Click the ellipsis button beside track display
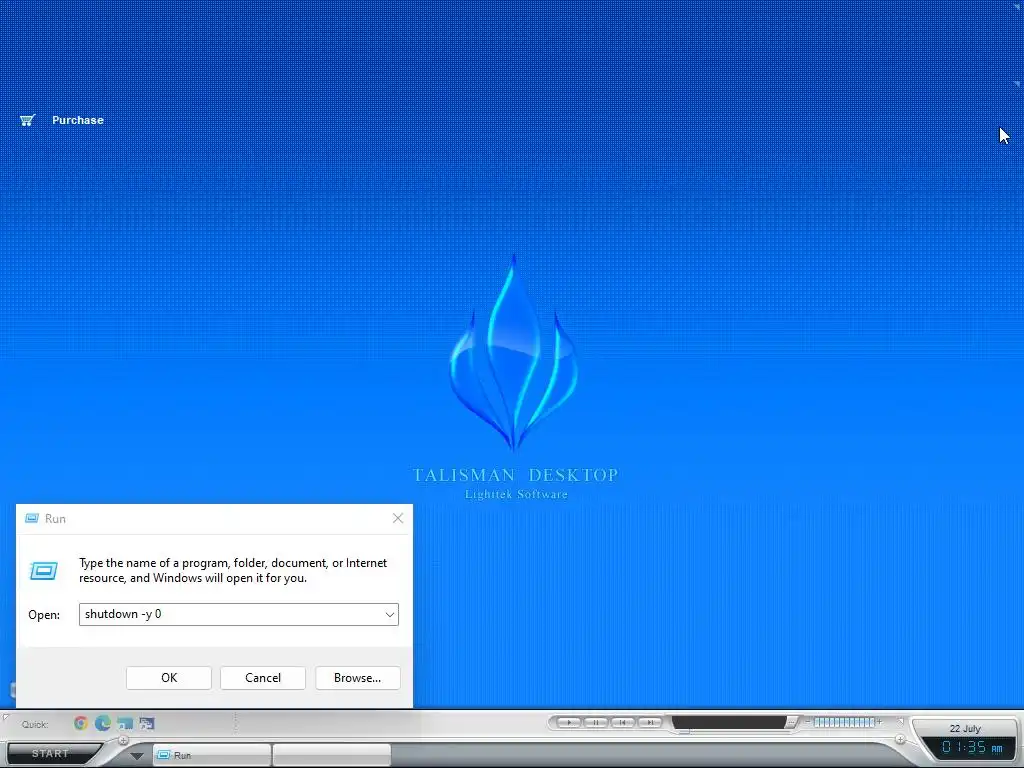Image resolution: width=1024 pixels, height=768 pixels. pos(791,722)
